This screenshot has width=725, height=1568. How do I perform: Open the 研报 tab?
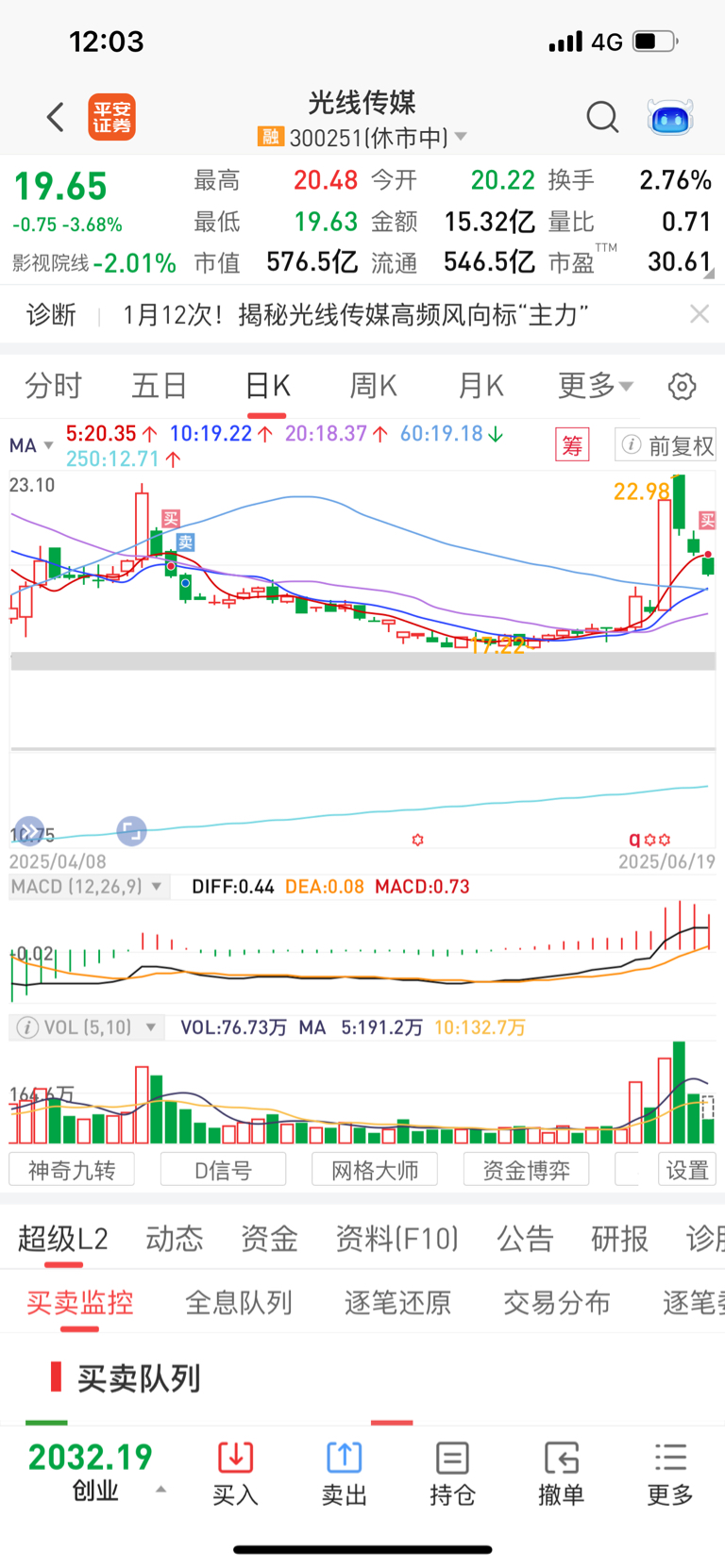click(x=619, y=1239)
